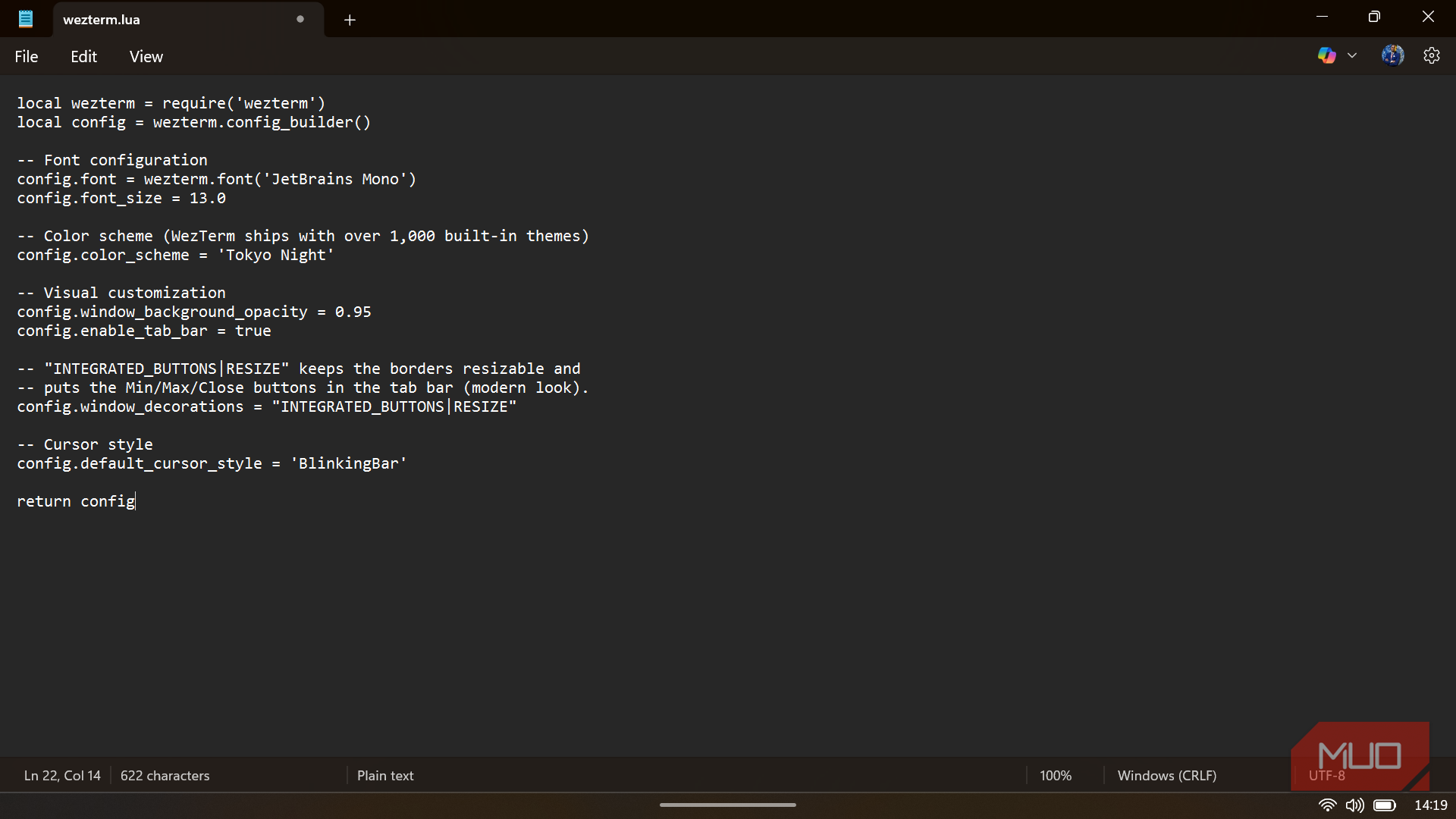Click the 622 characters status entry

coord(165,776)
